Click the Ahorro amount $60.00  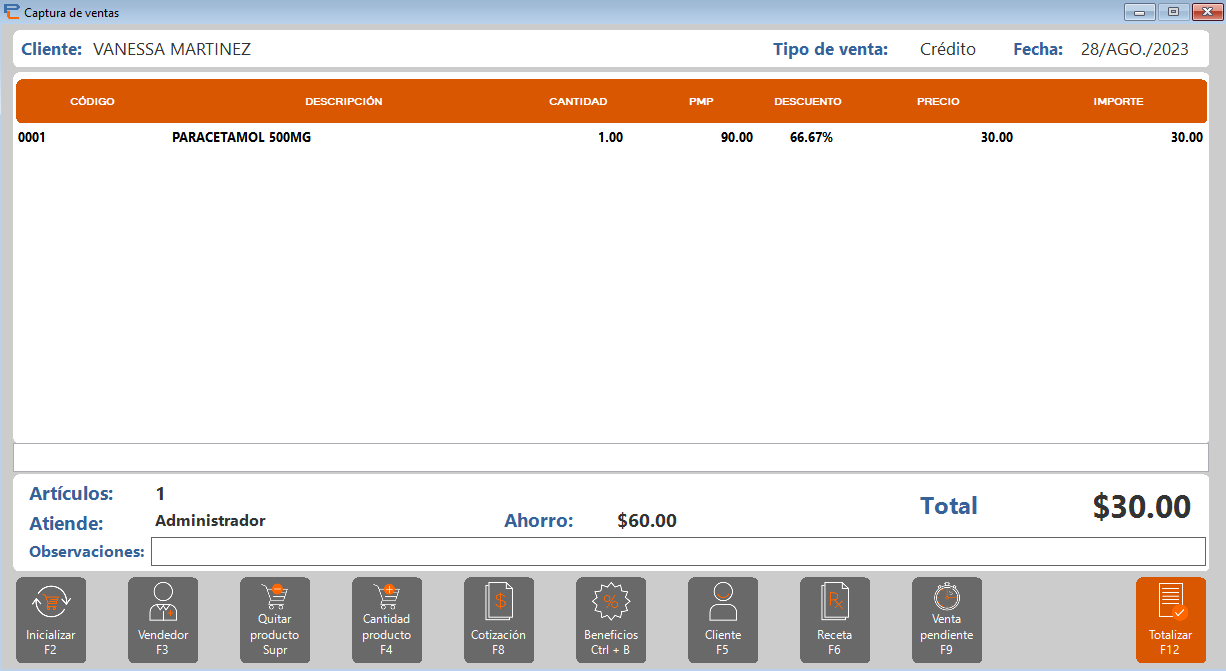[x=647, y=521]
